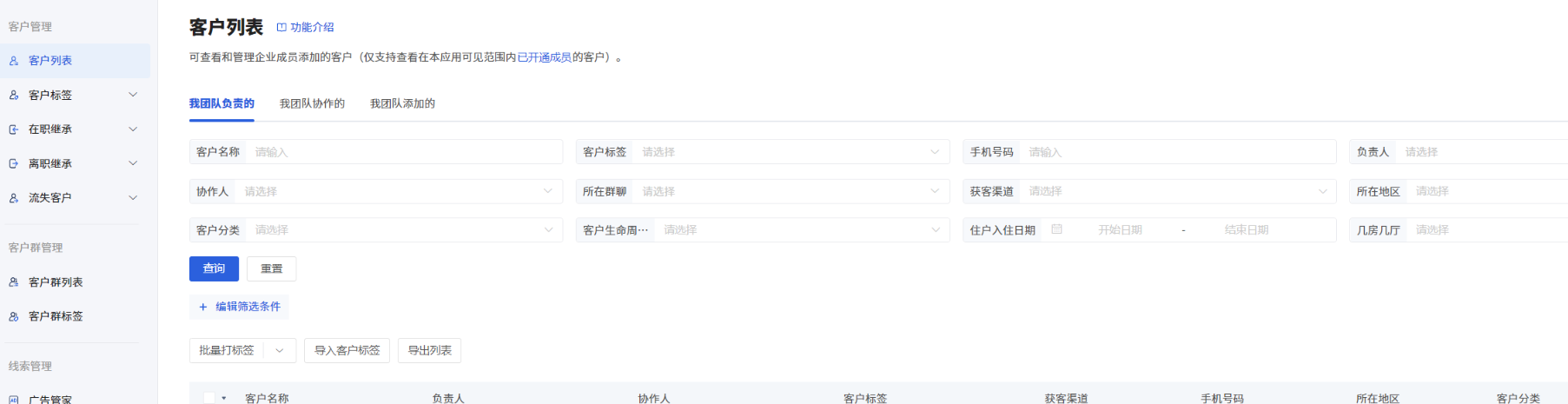Screen dimensions: 1568x404
Task: Open the selection arrow beside the header checkbox
Action: tap(224, 398)
